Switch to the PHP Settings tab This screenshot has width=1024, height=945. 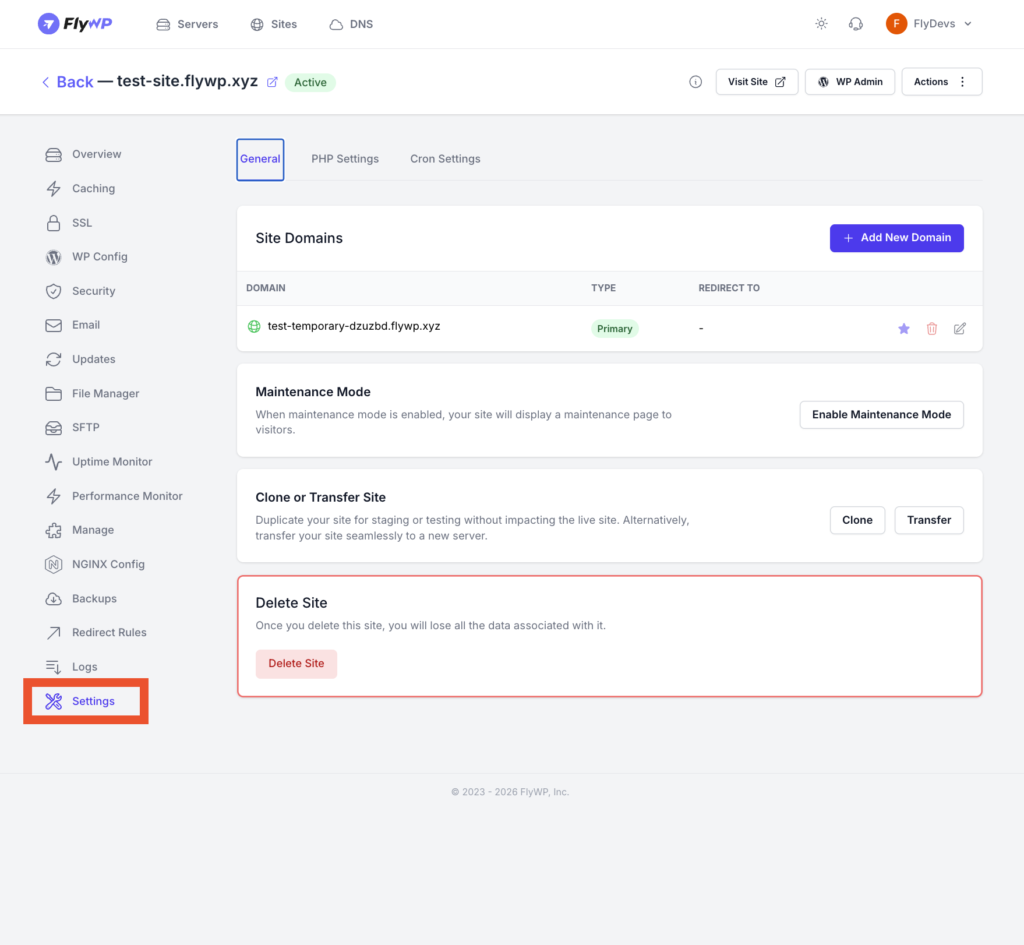pos(345,159)
